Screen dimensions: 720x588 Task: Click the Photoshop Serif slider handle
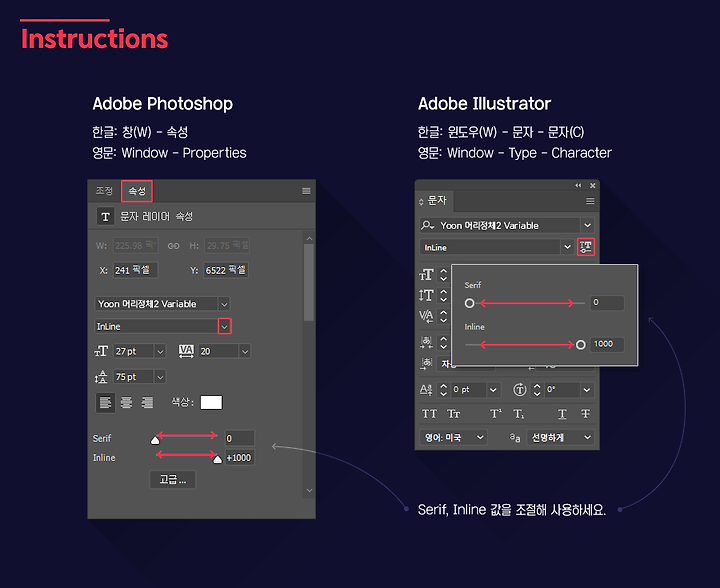[155, 440]
